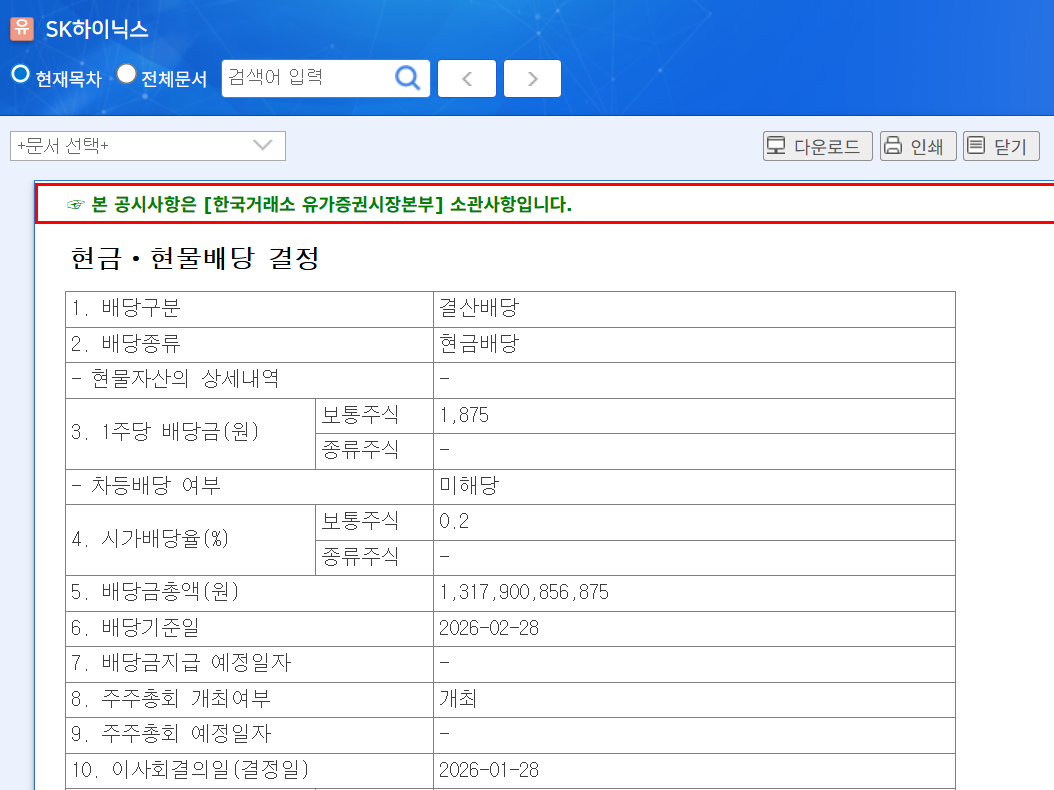This screenshot has width=1054, height=790.
Task: Click the printer icon
Action: [893, 145]
